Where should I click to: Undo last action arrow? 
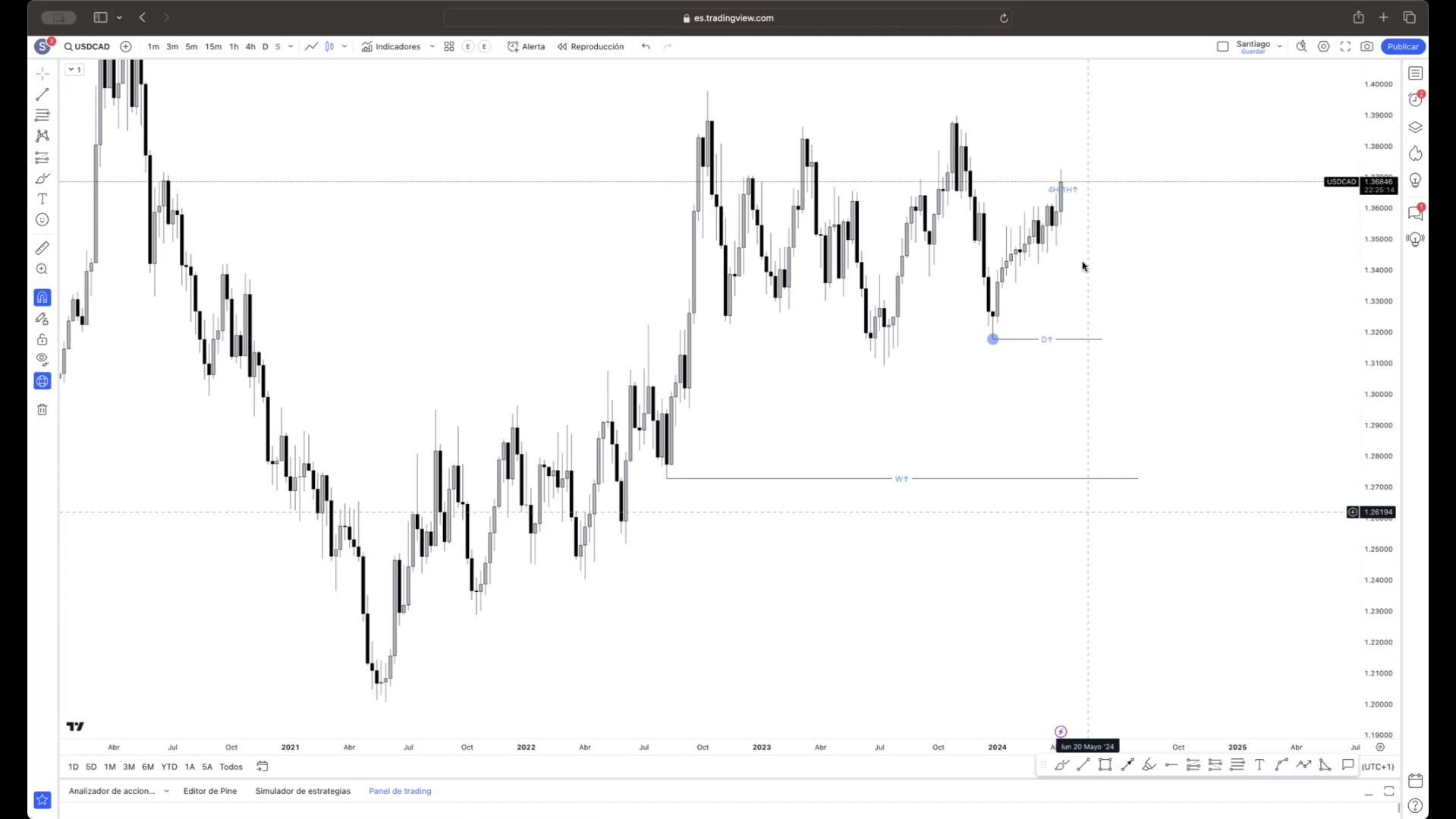click(x=646, y=47)
